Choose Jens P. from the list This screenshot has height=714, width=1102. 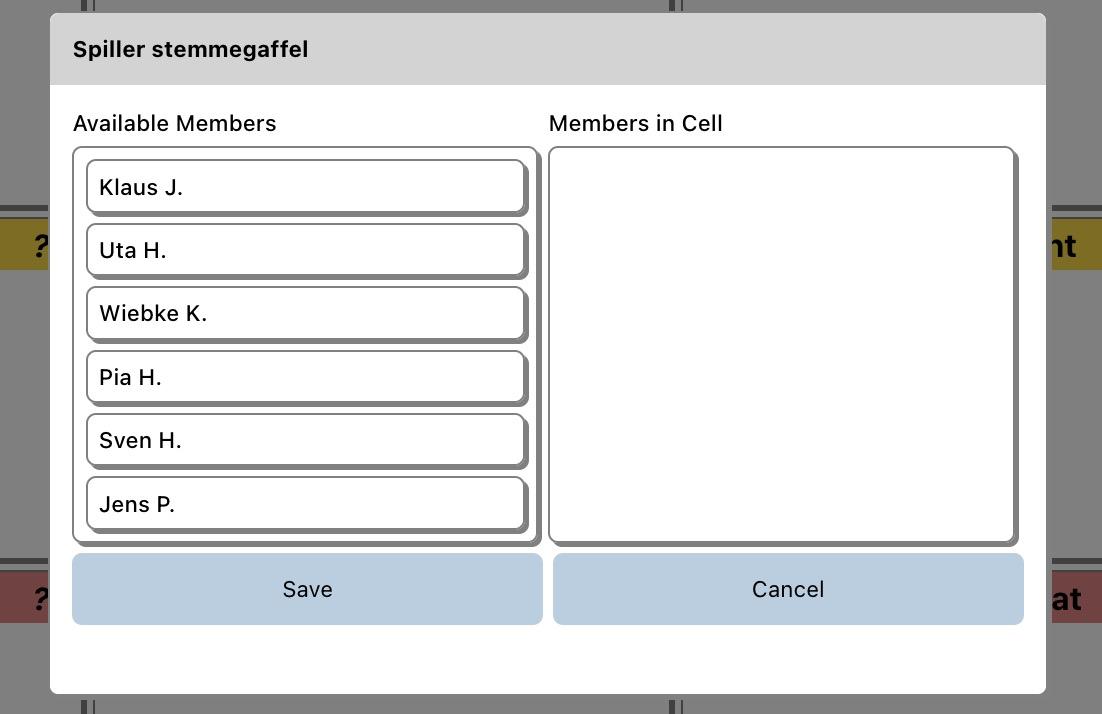(x=305, y=504)
